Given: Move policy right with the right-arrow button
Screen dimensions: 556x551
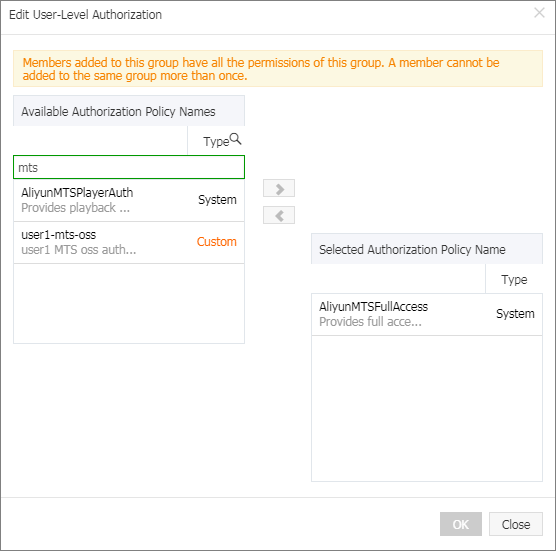Looking at the screenshot, I should click(x=279, y=188).
